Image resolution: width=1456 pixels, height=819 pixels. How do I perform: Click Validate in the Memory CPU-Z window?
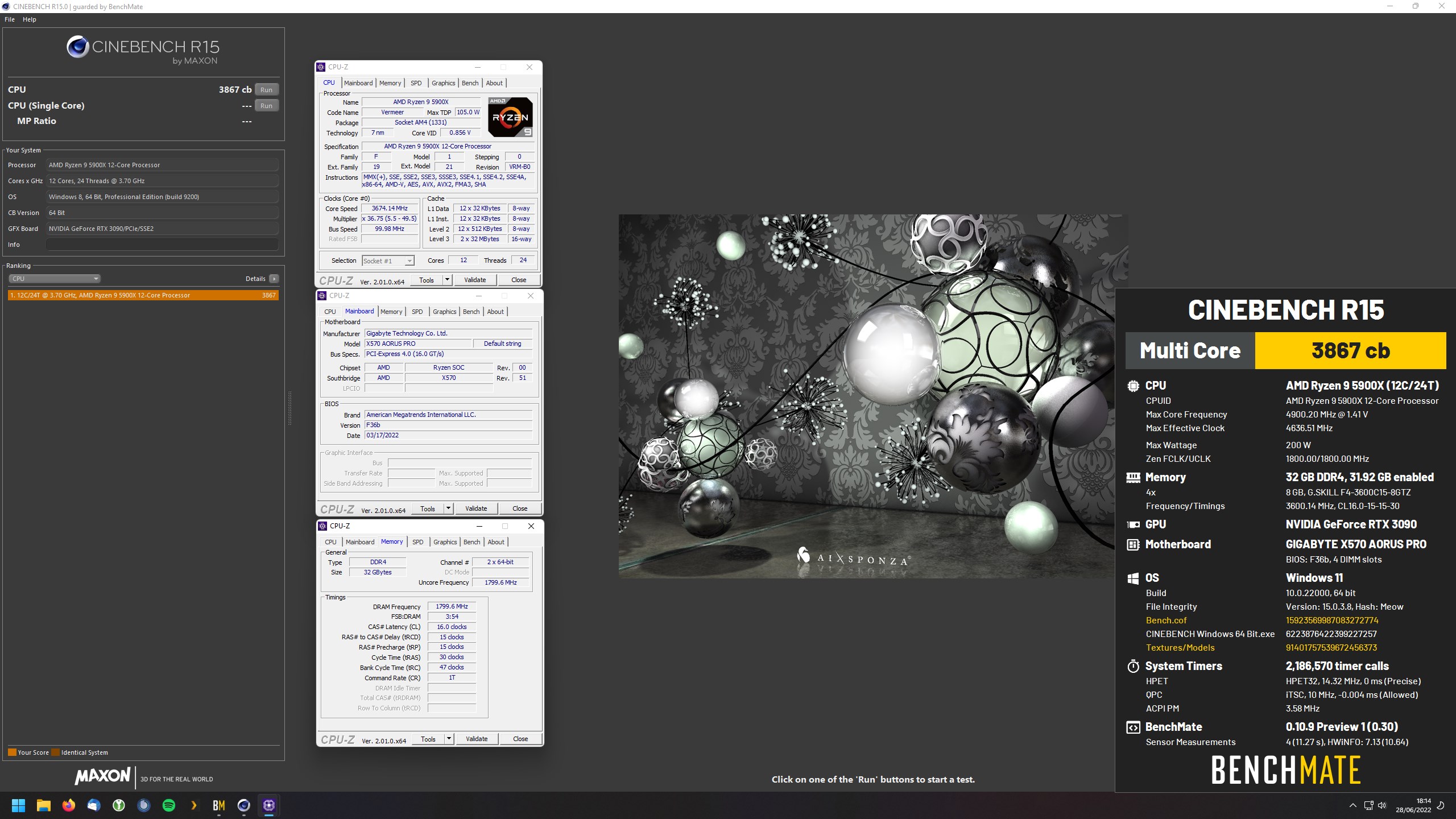[x=477, y=739]
